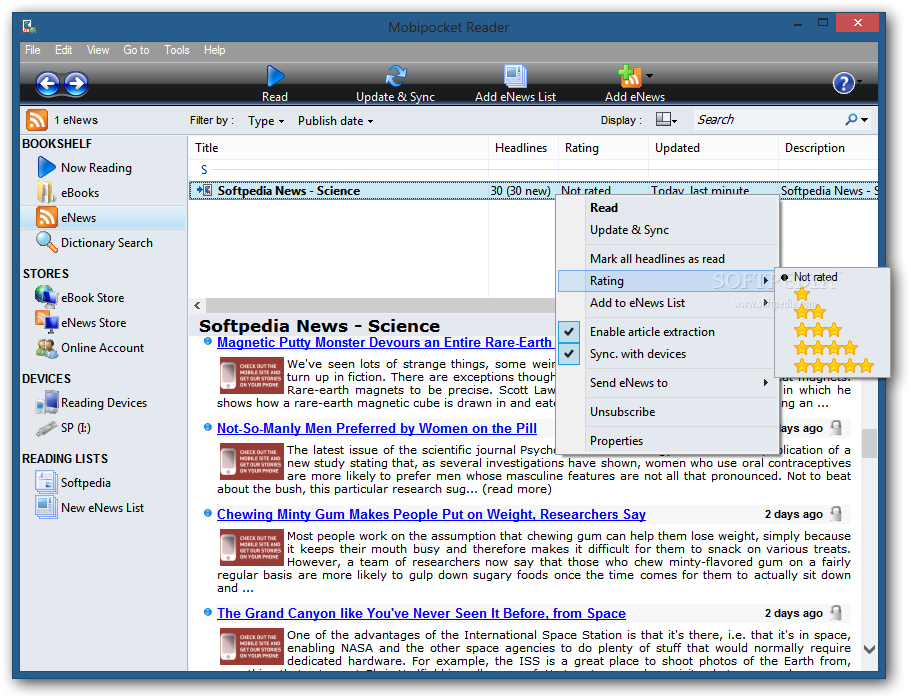Image resolution: width=911 pixels, height=699 pixels.
Task: Click the lock icon next to Grand Canyon headline
Action: (836, 613)
